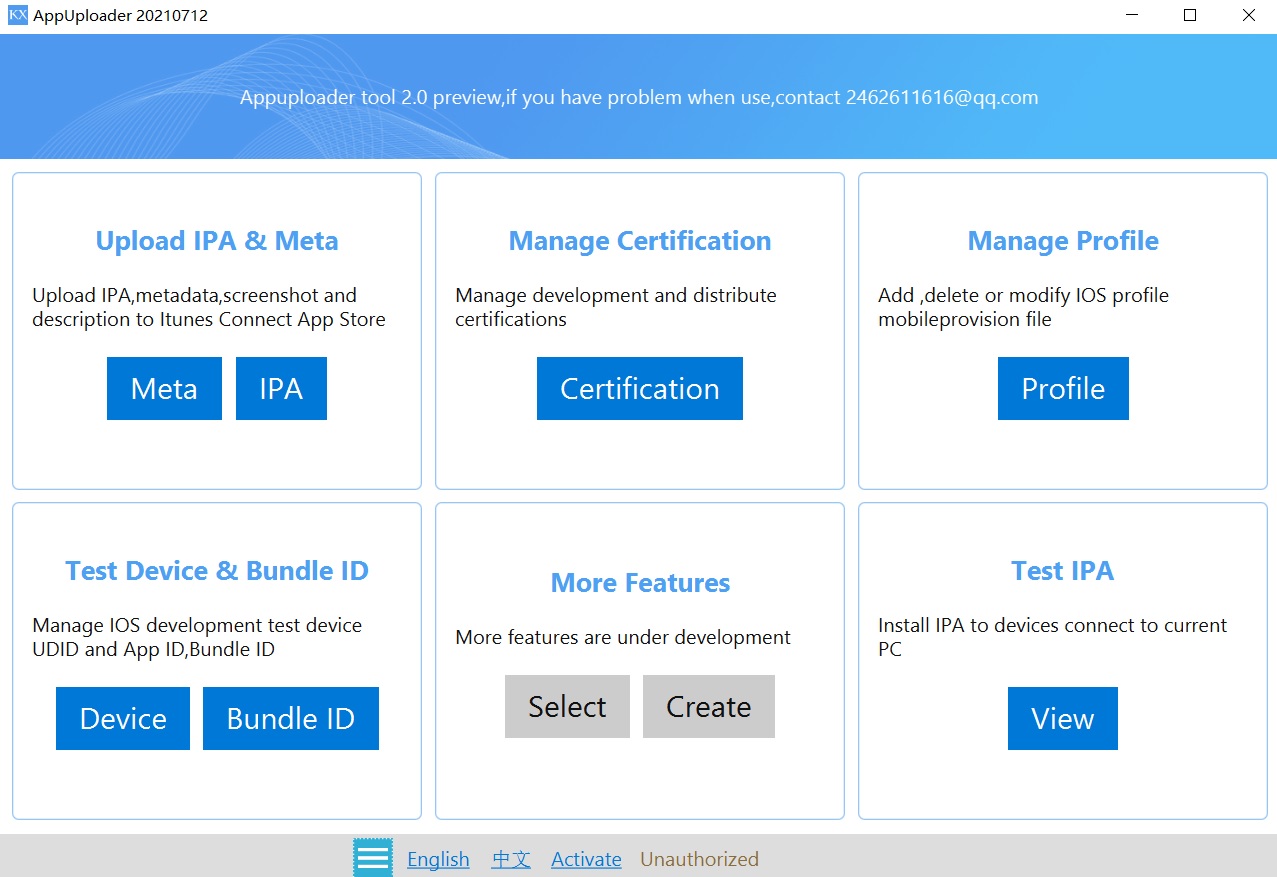Open the Activate license page
Viewport: 1277px width, 877px height.
pos(586,859)
